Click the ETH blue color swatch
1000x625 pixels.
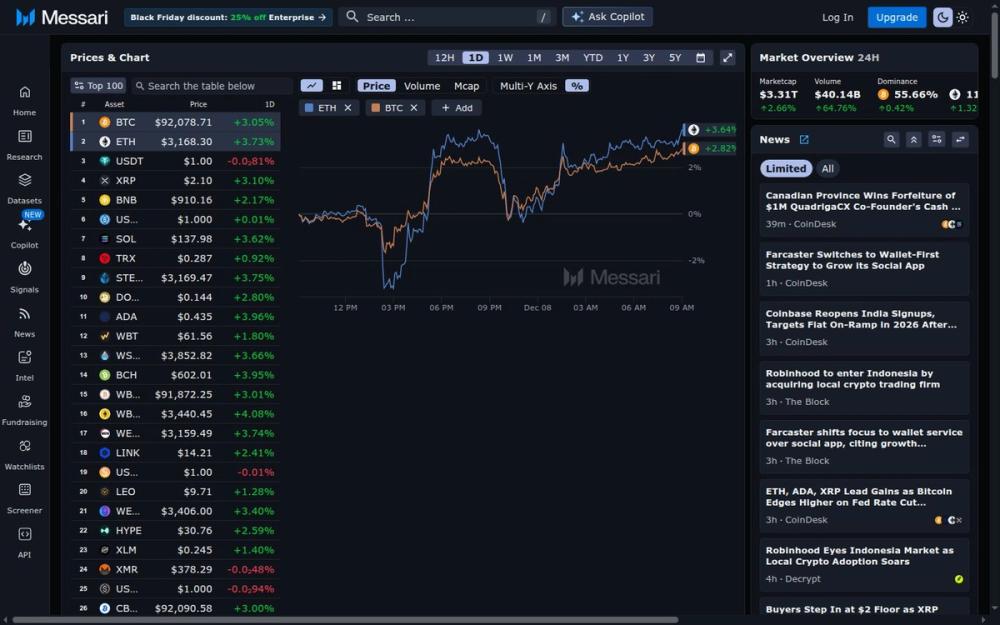coord(309,108)
